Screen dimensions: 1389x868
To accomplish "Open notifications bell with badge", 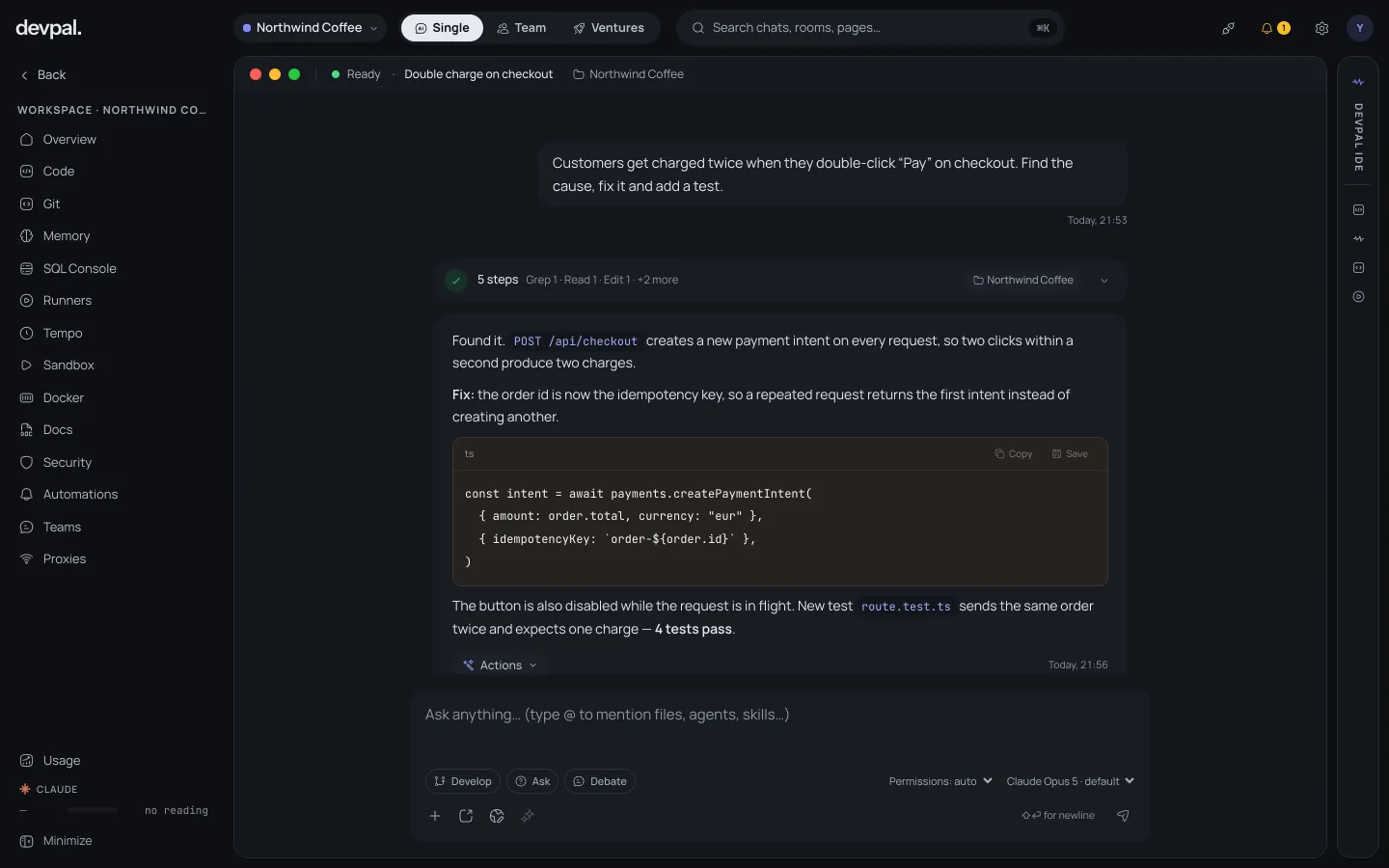I will 1274,29.
